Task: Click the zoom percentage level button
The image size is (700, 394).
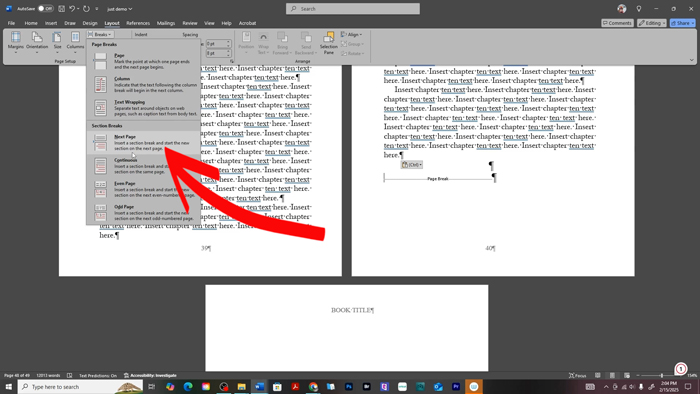Action: 692,375
